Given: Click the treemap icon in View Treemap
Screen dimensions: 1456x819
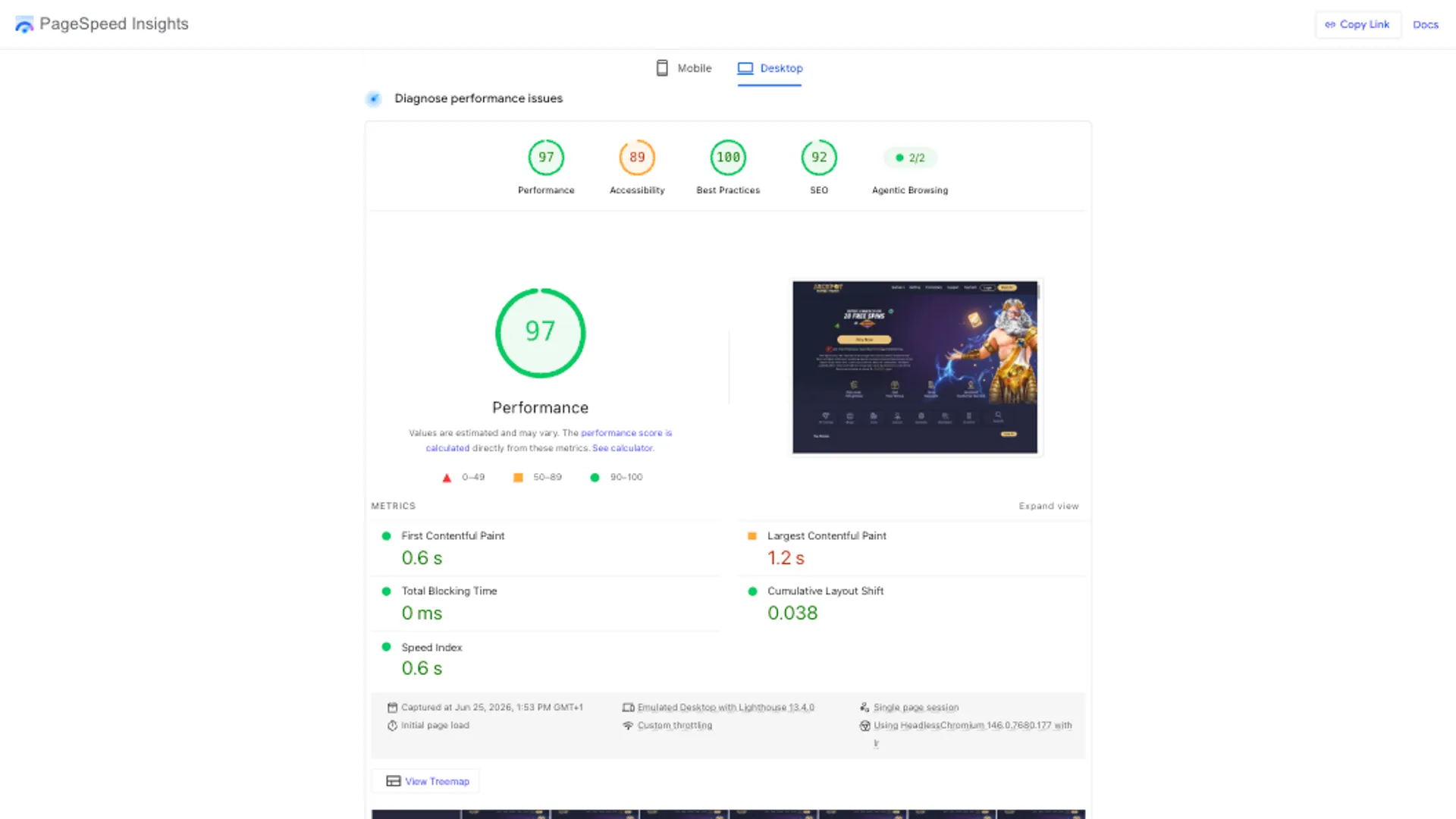Looking at the screenshot, I should tap(393, 781).
